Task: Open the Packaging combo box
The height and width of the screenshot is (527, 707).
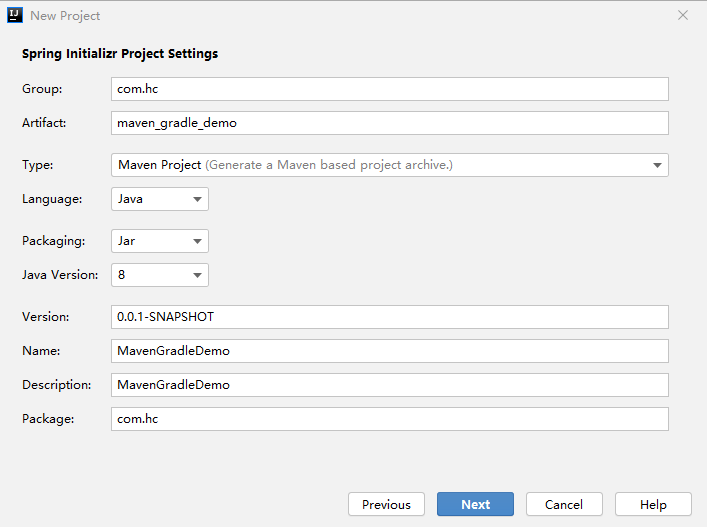Action: [159, 241]
